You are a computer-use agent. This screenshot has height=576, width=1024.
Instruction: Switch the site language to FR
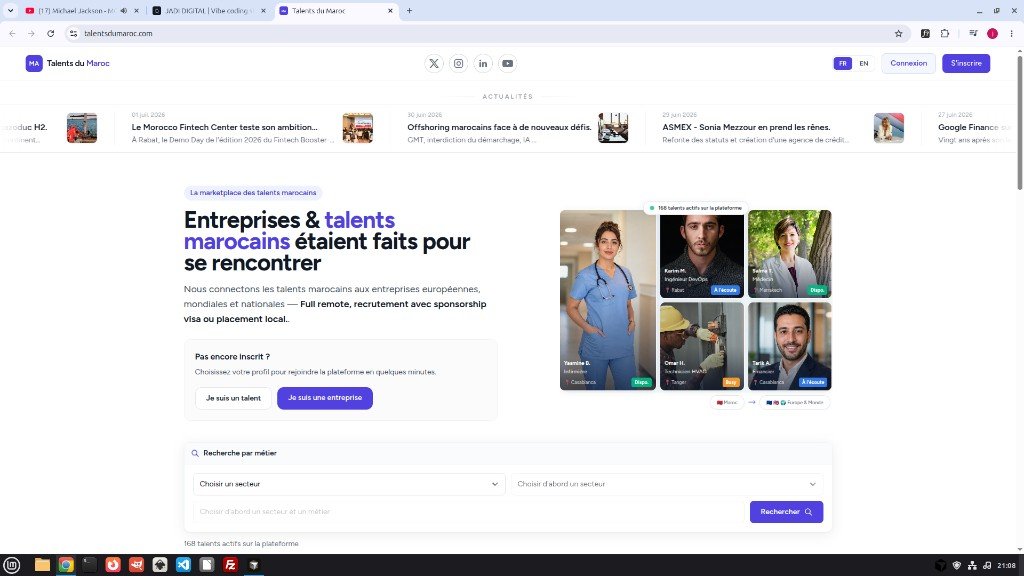click(842, 63)
